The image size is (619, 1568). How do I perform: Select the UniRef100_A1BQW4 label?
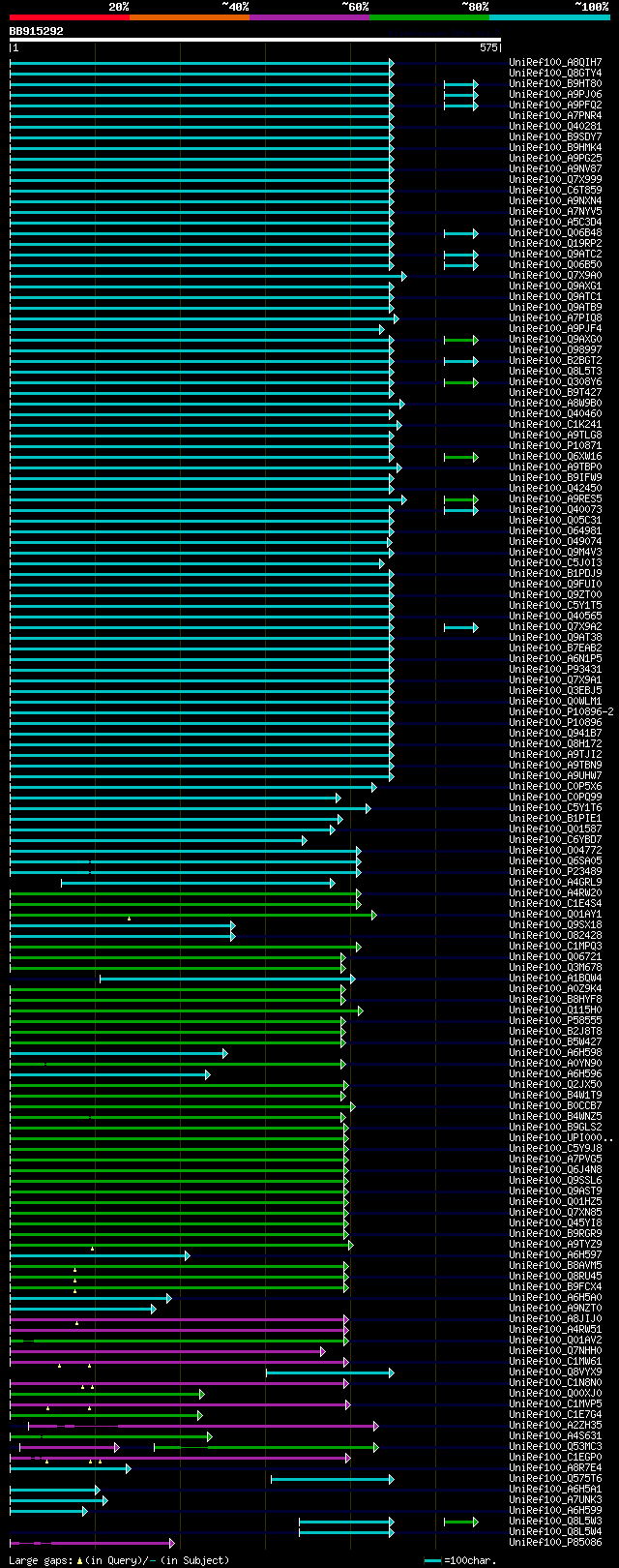(555, 979)
